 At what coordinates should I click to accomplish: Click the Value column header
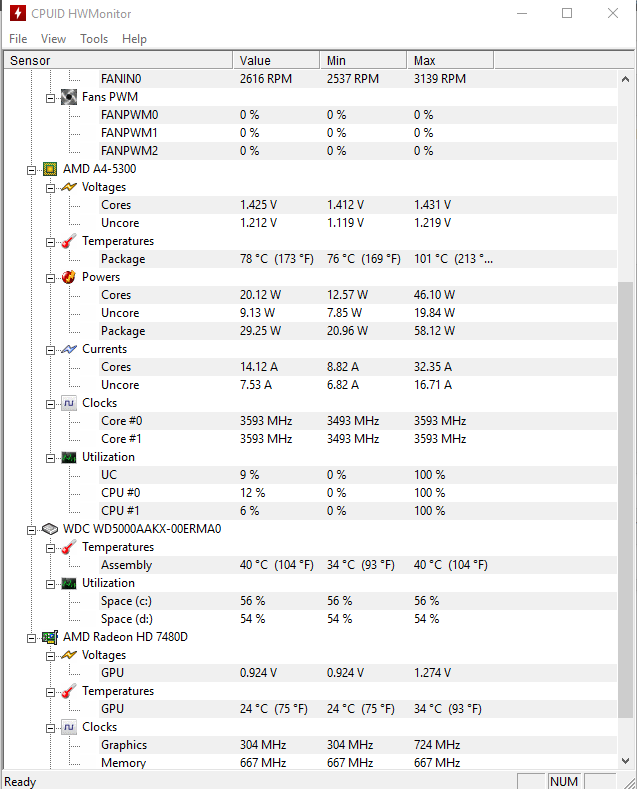click(x=276, y=61)
